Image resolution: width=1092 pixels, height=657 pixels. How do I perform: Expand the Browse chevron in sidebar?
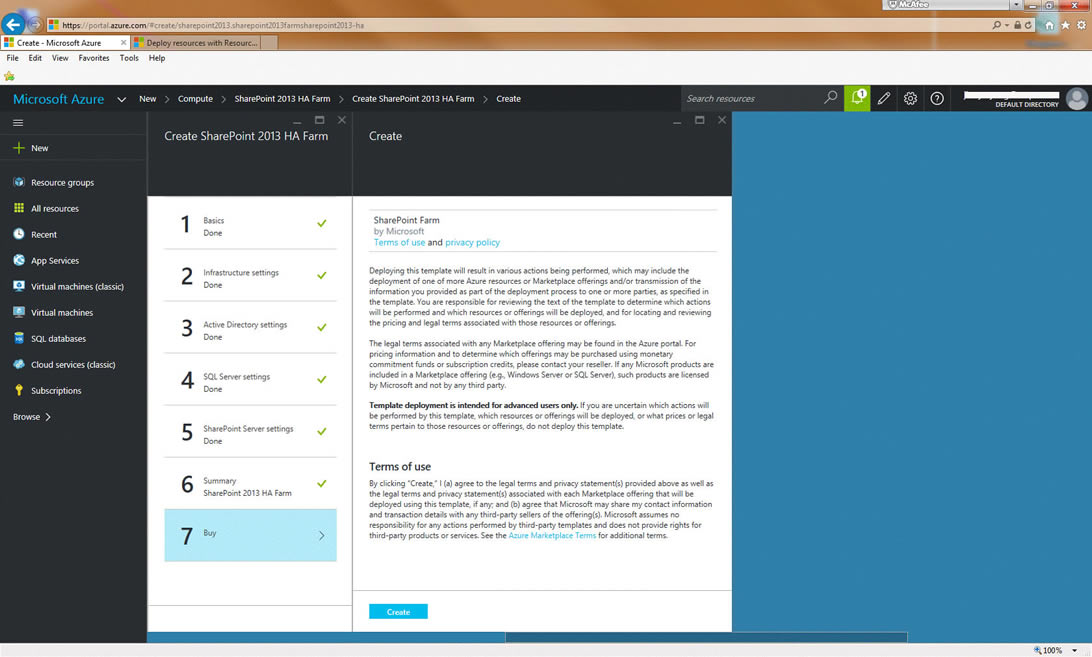[48, 417]
